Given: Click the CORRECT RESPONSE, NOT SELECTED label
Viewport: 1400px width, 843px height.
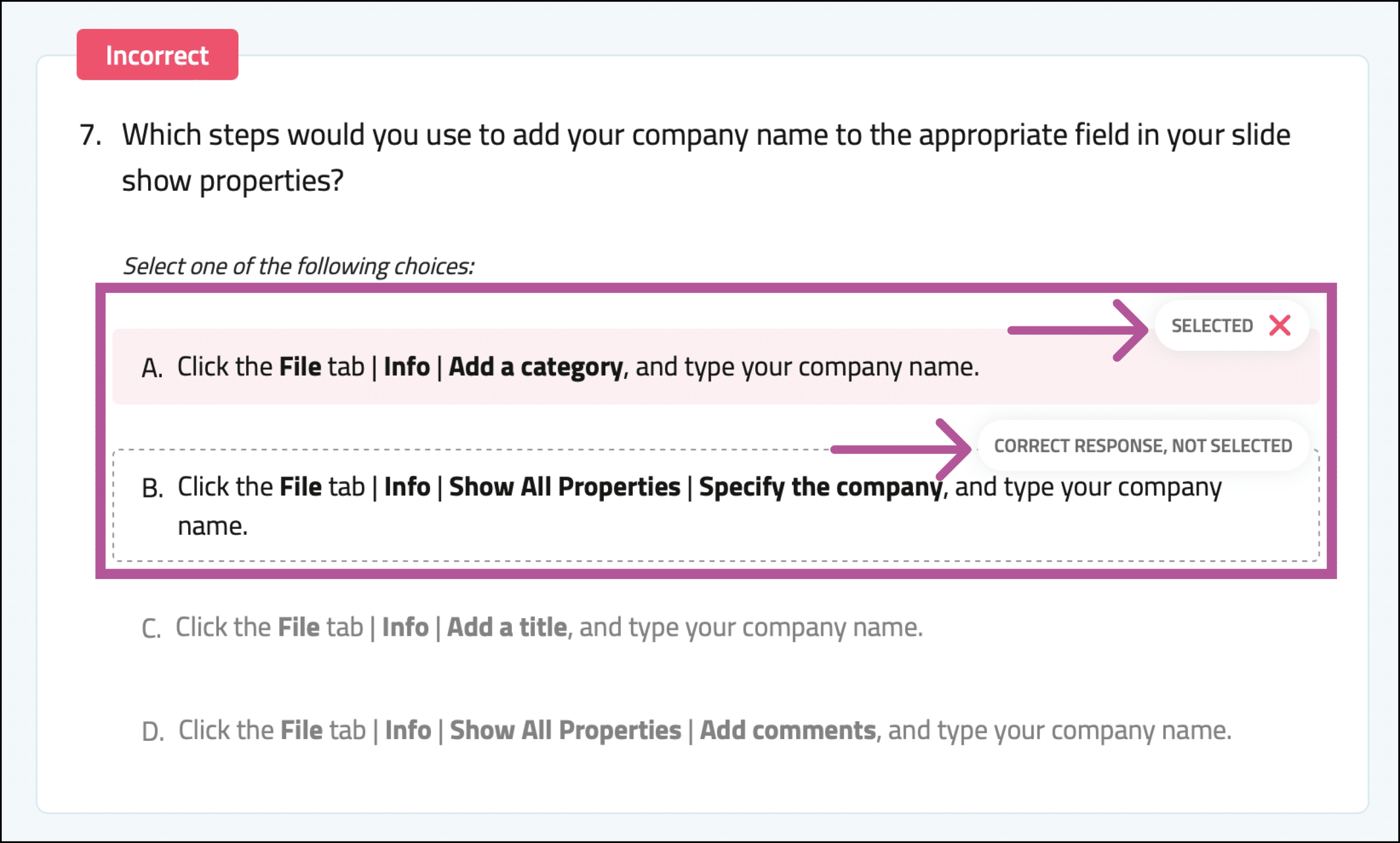Looking at the screenshot, I should point(1142,446).
